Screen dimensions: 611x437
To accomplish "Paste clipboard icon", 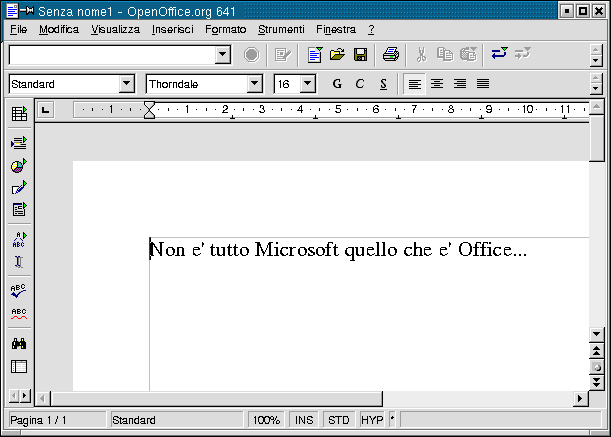I will pos(468,55).
